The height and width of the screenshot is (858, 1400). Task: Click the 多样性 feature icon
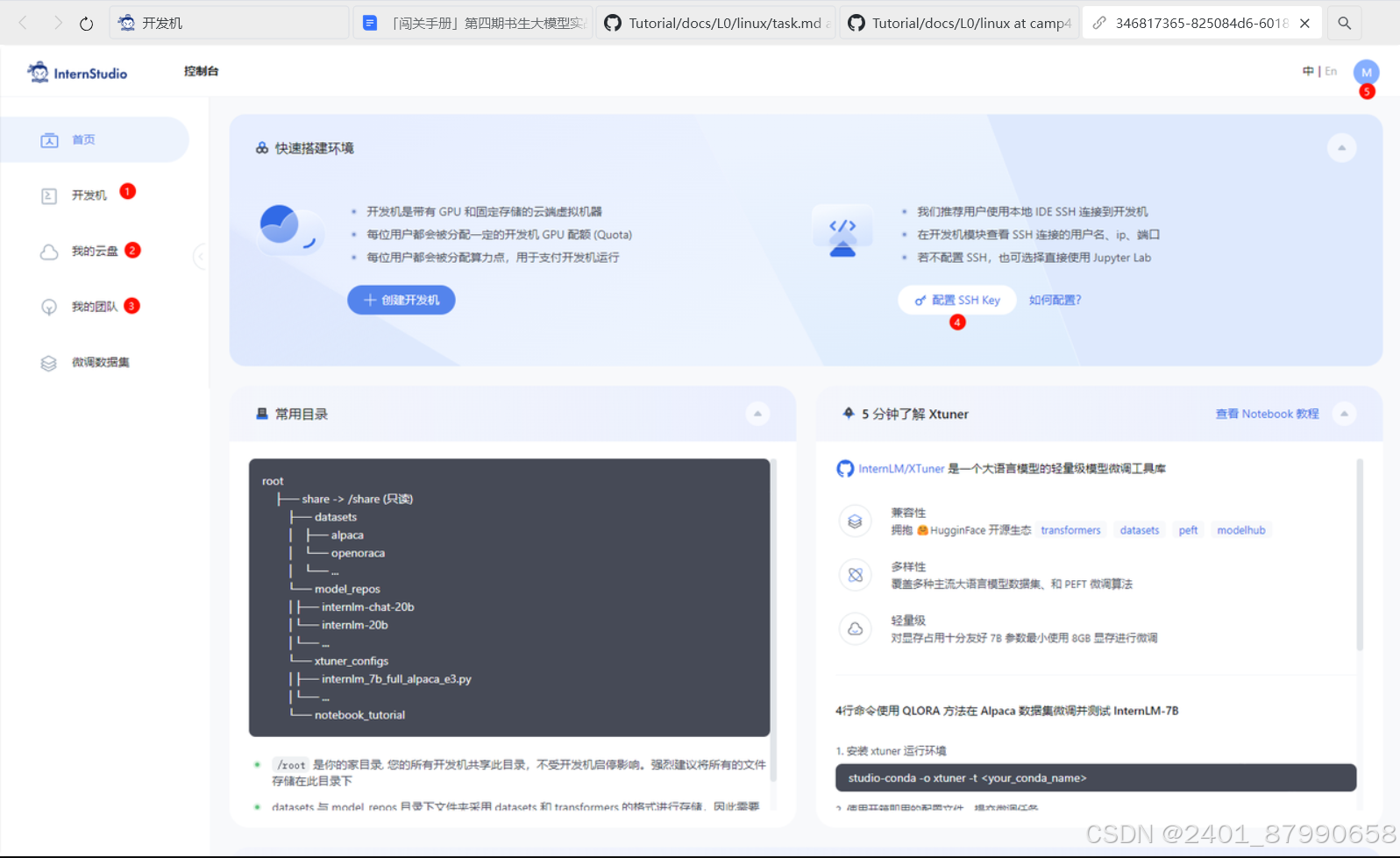click(855, 575)
